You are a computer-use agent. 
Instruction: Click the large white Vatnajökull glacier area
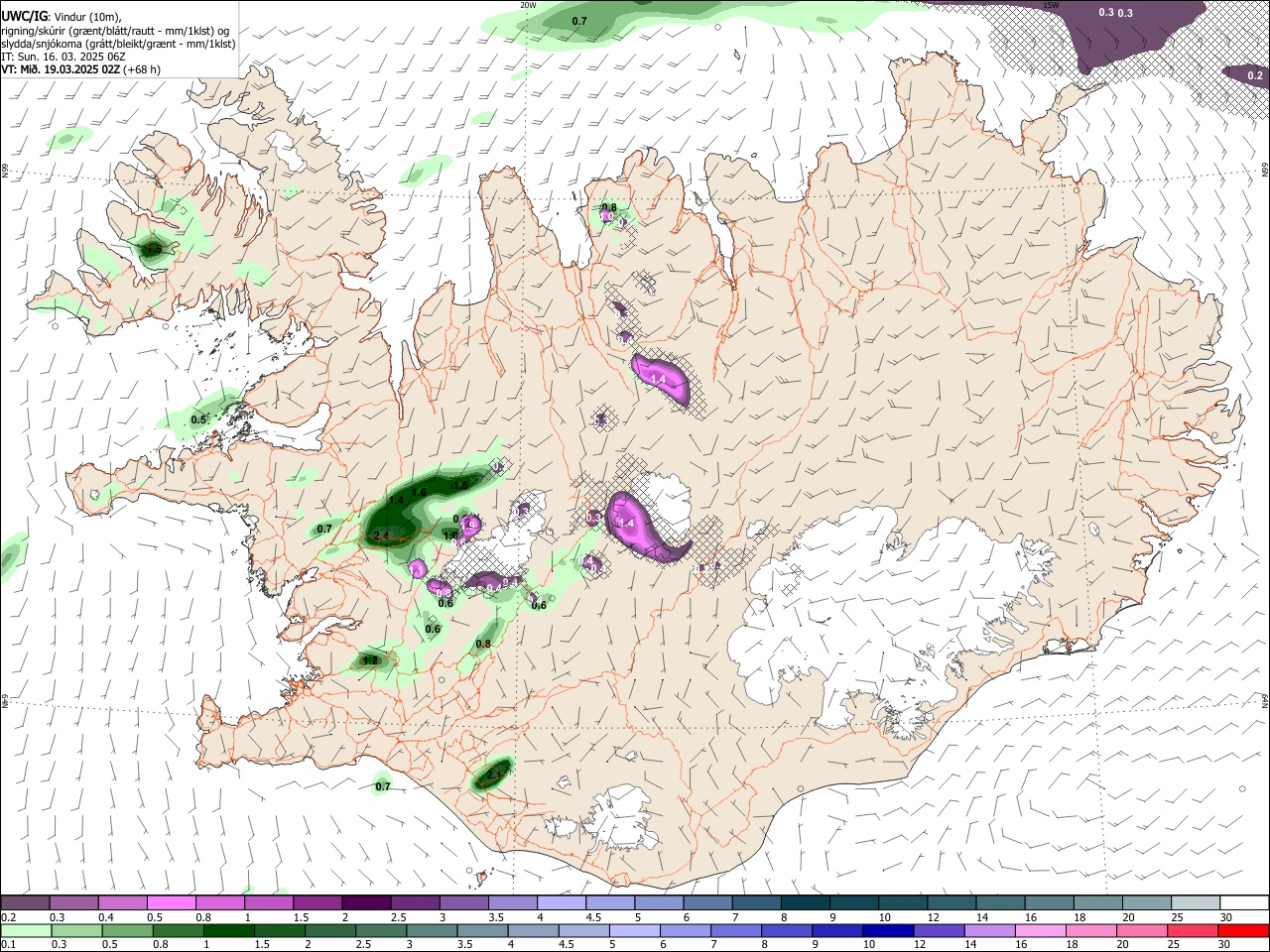pos(883,605)
